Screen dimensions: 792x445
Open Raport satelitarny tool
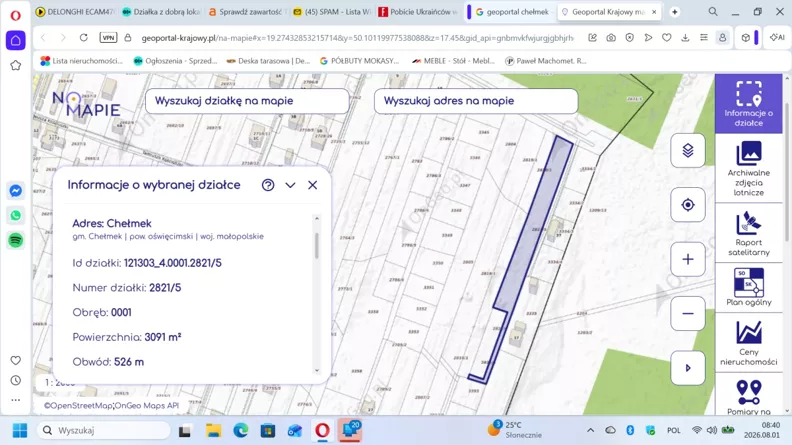[749, 233]
